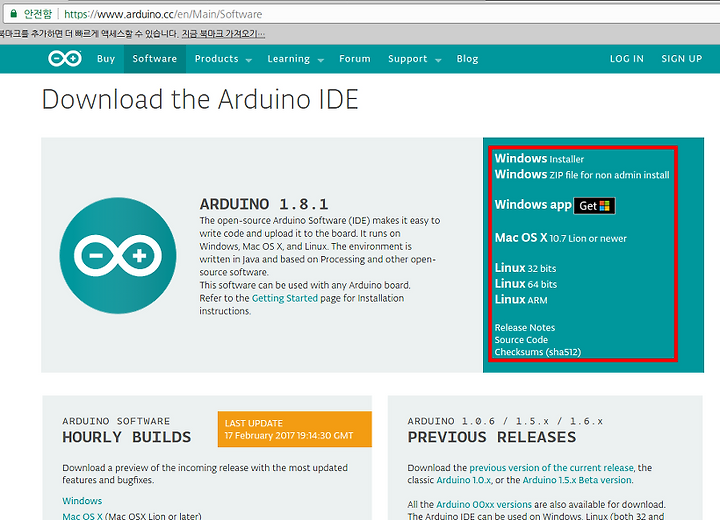The width and height of the screenshot is (720, 520).
Task: Open the Products menu
Action: coord(216,59)
